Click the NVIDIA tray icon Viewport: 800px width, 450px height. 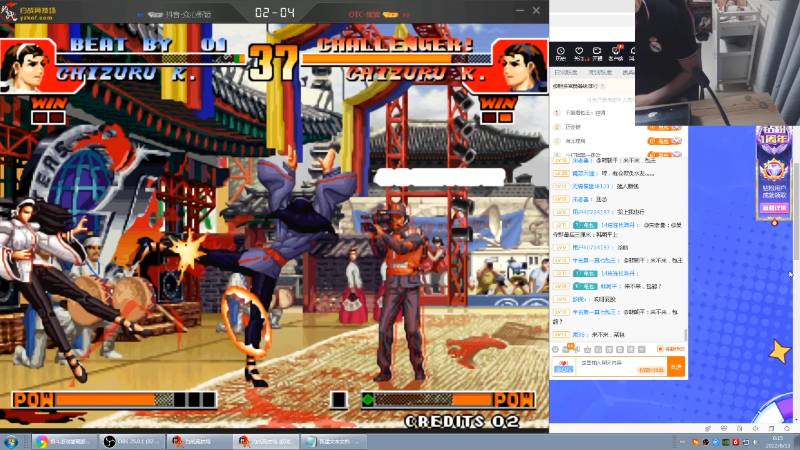click(726, 442)
